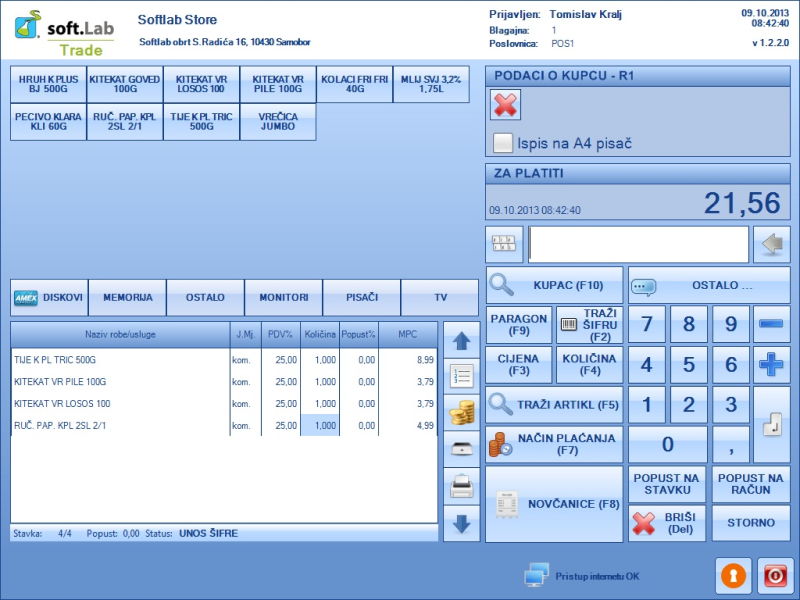The width and height of the screenshot is (800, 600).
Task: Open the on-screen keyboard icon
Action: coord(504,244)
